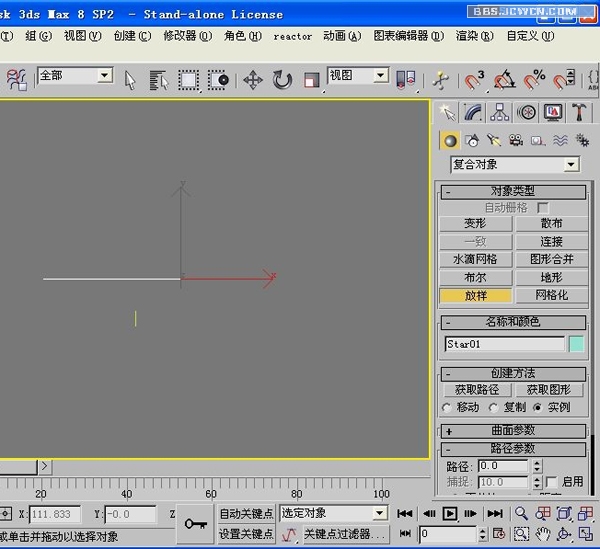Click the Star01 object name field

504,344
